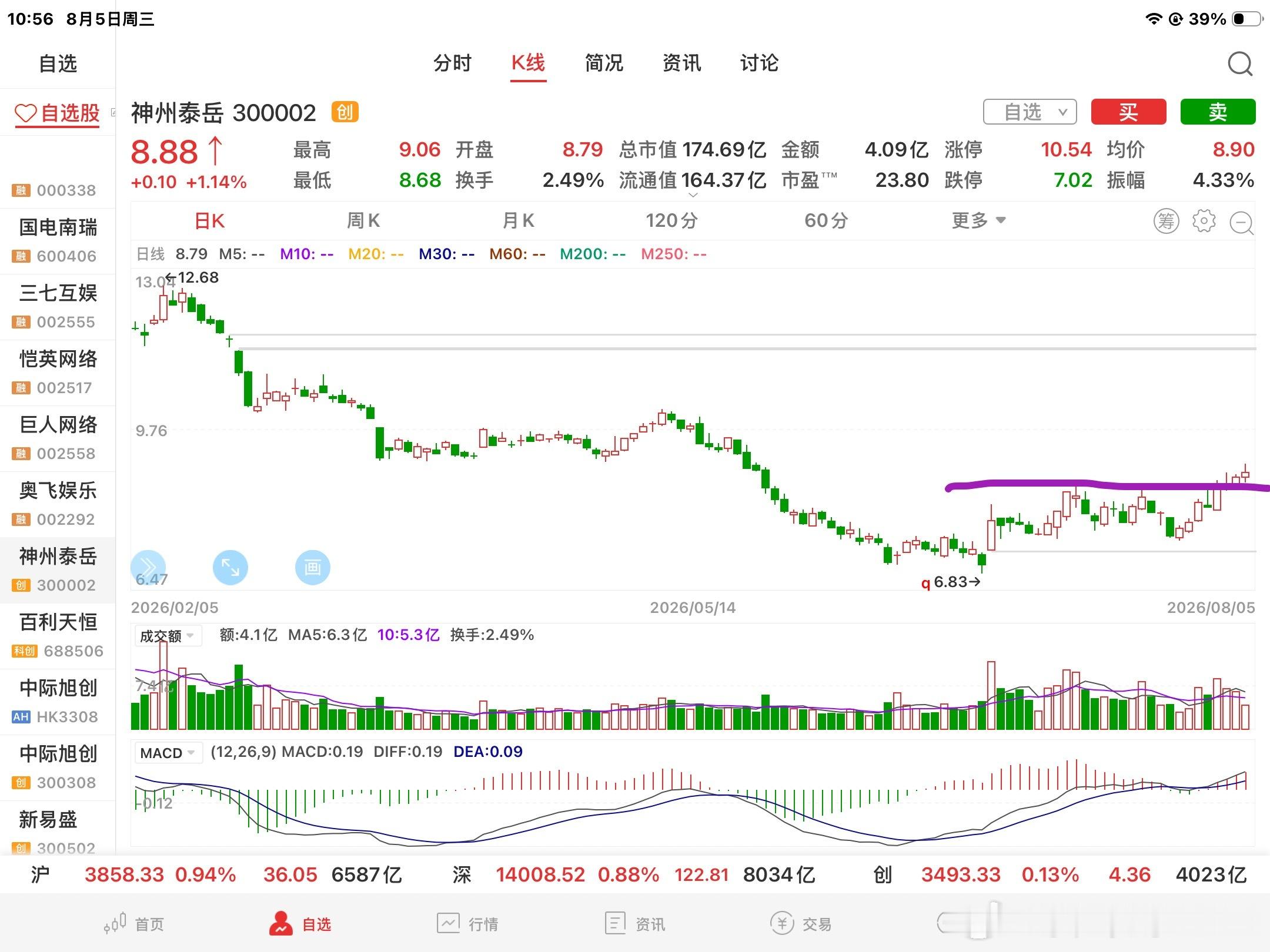Viewport: 1270px width, 952px height.
Task: Open the drawing 画 tool button
Action: [x=312, y=568]
